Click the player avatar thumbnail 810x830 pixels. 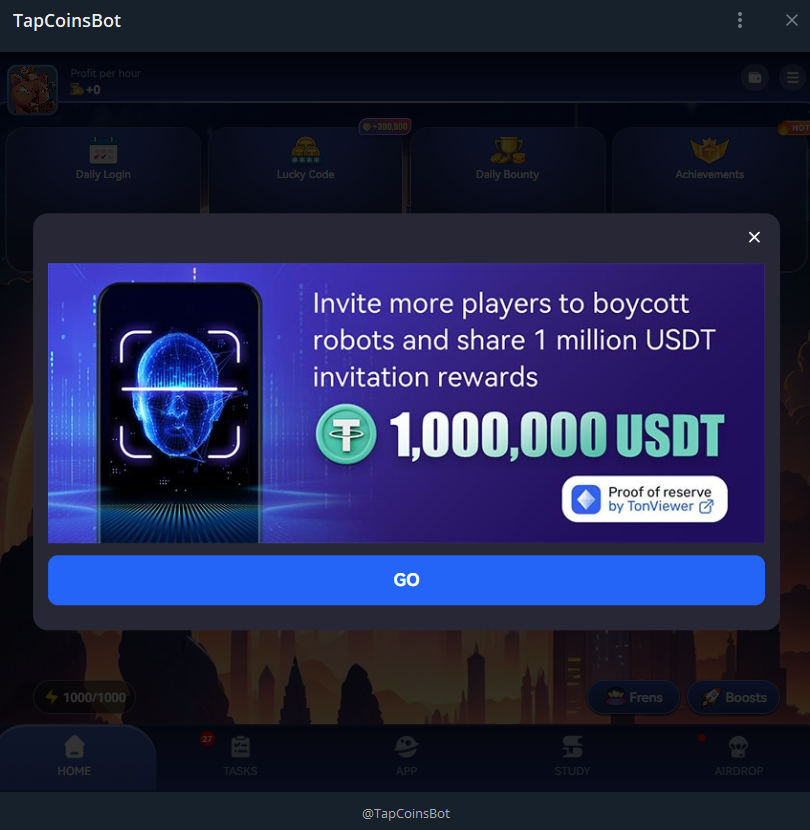click(32, 89)
